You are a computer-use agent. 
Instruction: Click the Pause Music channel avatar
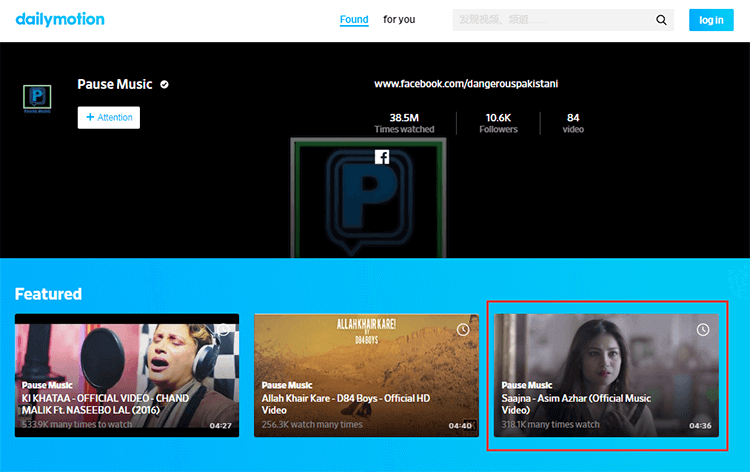click(x=37, y=98)
